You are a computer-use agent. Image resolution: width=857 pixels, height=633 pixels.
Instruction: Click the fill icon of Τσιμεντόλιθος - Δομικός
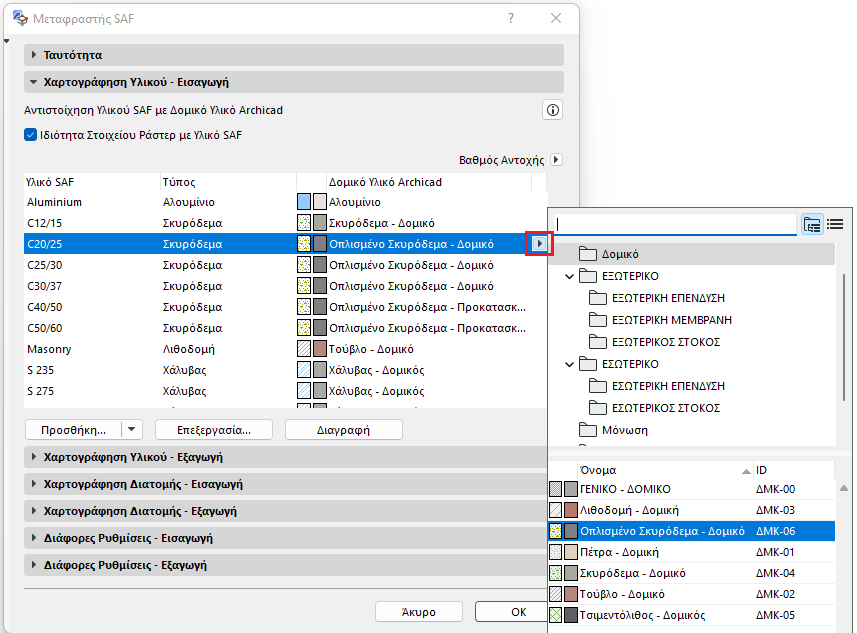click(x=555, y=615)
